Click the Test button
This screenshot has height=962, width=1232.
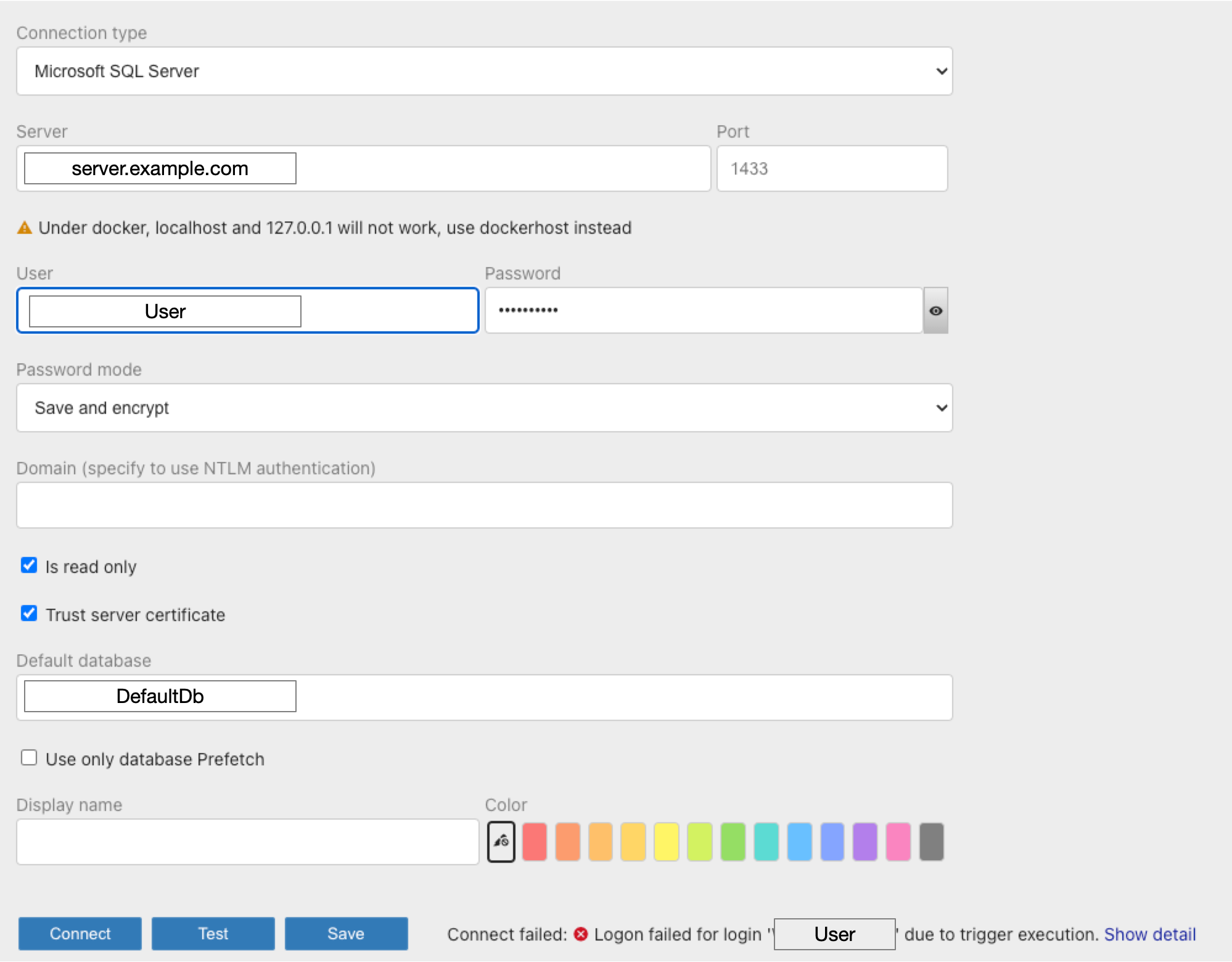[213, 934]
